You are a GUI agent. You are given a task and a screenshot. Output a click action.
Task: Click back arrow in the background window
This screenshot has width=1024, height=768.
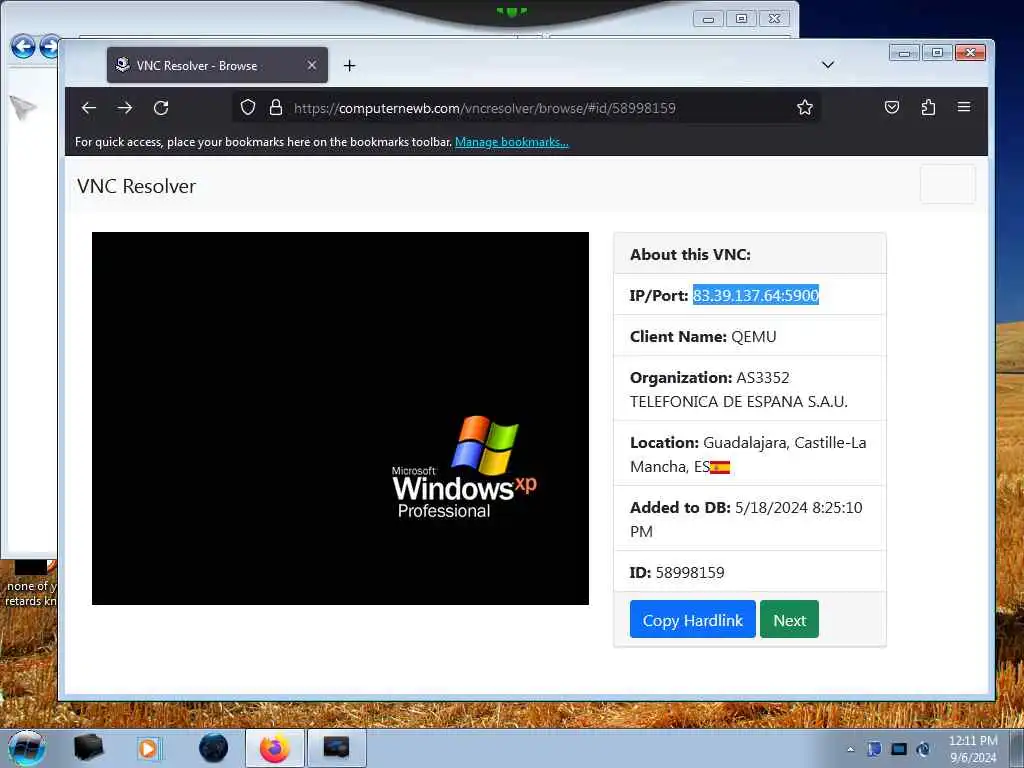(x=23, y=47)
